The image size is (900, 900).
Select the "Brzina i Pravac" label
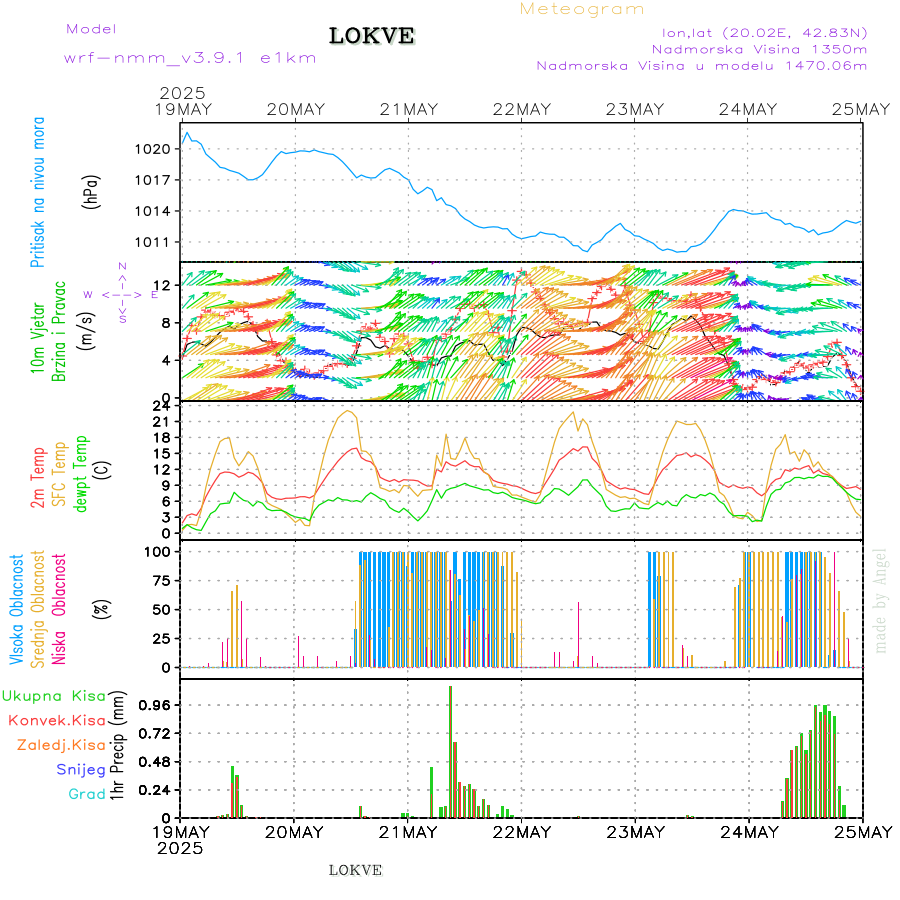(x=59, y=331)
